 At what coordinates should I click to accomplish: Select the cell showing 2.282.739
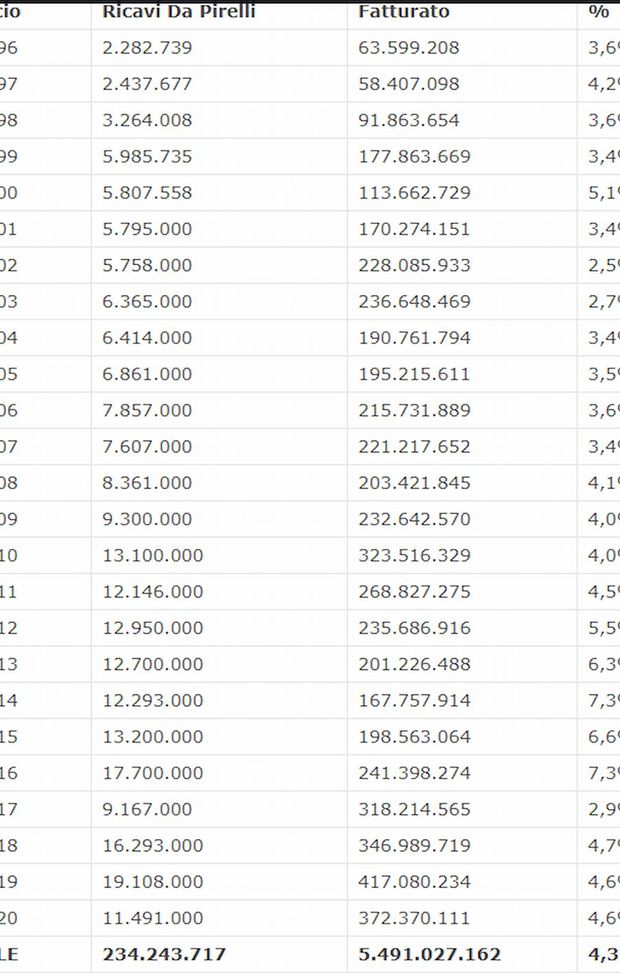pyautogui.click(x=147, y=48)
